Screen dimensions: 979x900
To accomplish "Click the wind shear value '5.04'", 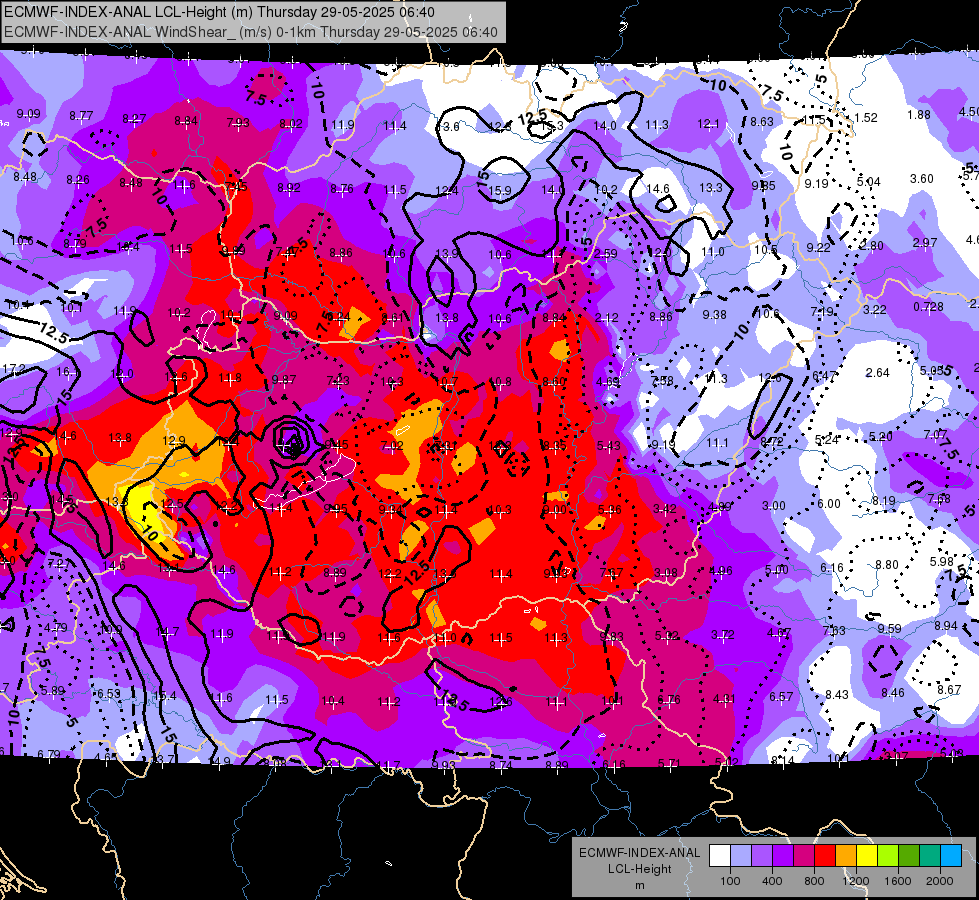I will click(868, 182).
